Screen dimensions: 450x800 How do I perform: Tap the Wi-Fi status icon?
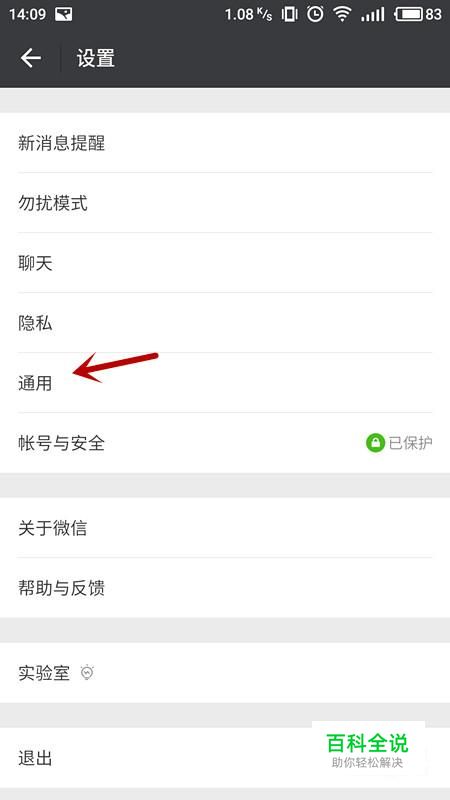click(x=342, y=14)
